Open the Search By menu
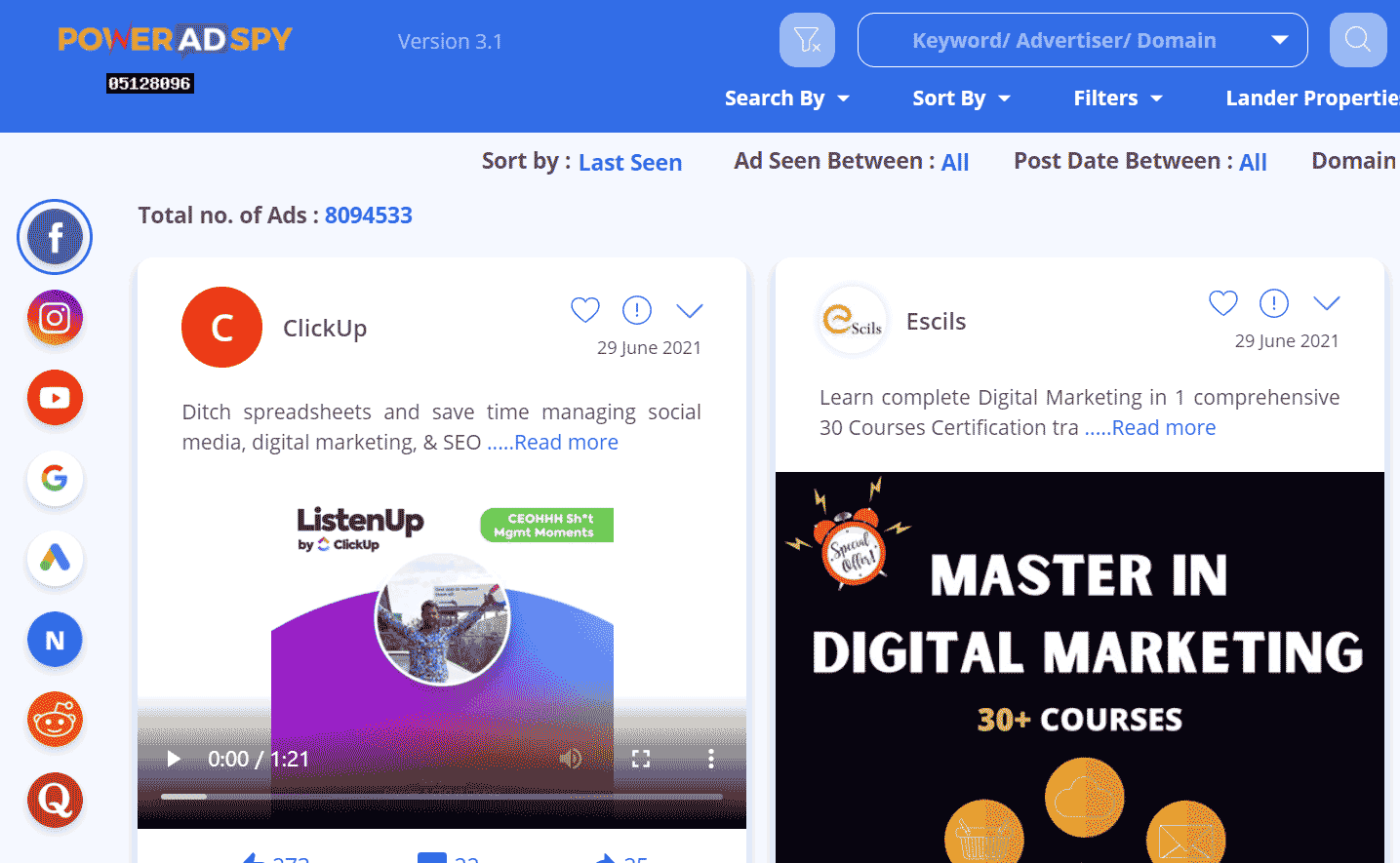Screen dimensions: 1400x863 click(x=786, y=98)
